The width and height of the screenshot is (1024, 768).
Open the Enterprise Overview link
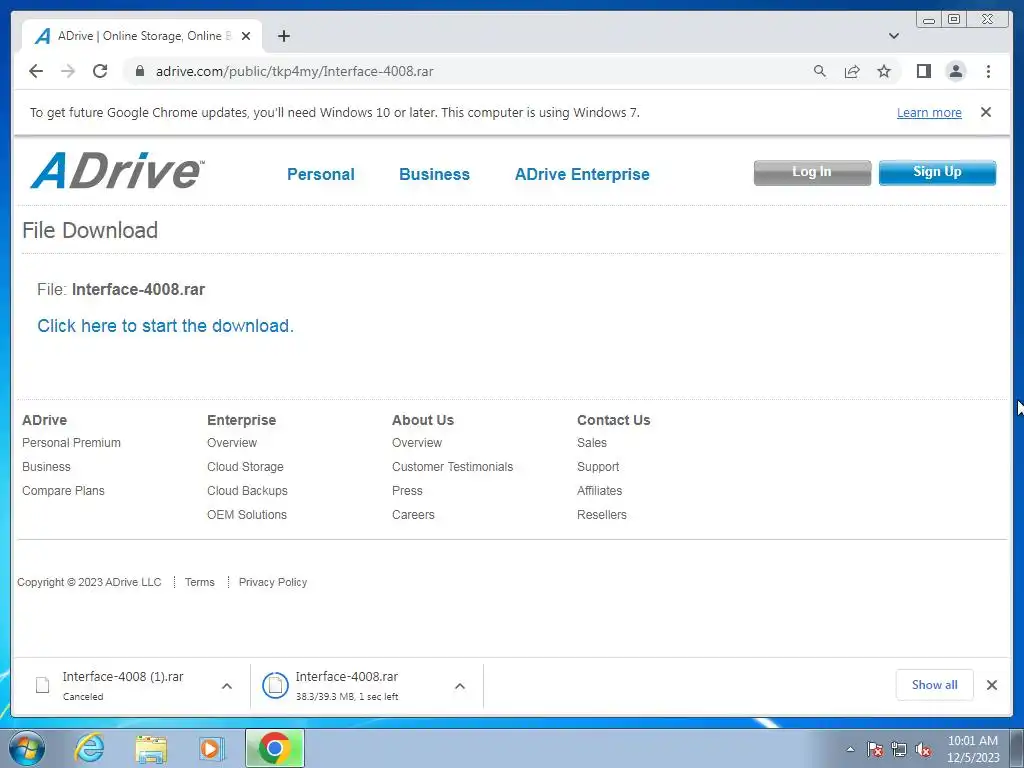(232, 443)
